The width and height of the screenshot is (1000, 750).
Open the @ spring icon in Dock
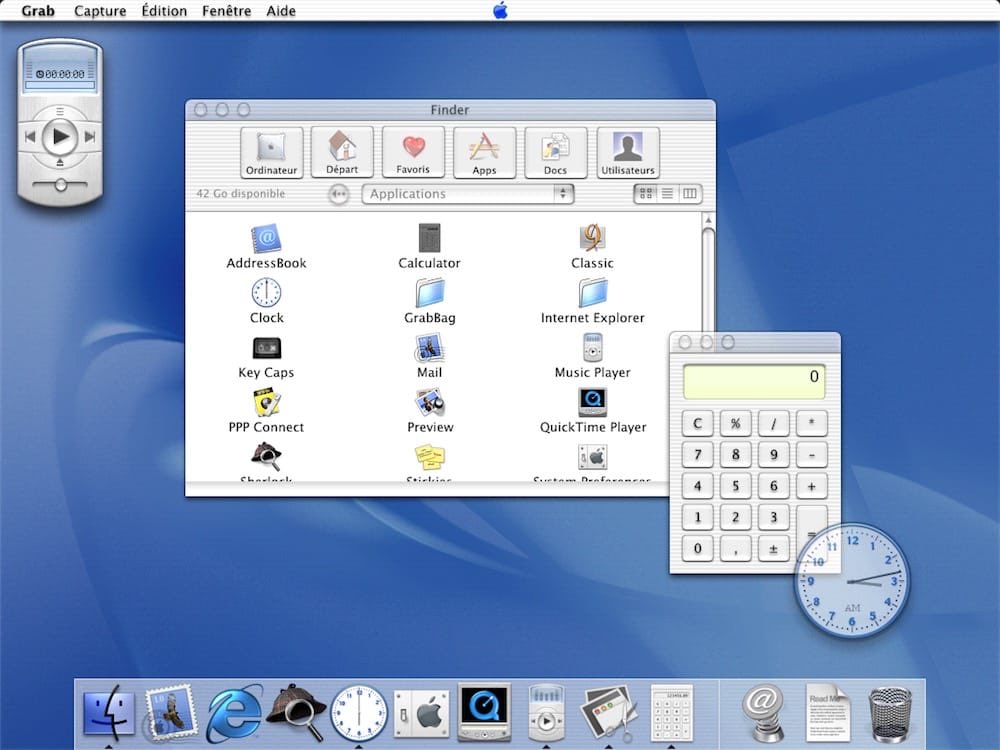[763, 713]
